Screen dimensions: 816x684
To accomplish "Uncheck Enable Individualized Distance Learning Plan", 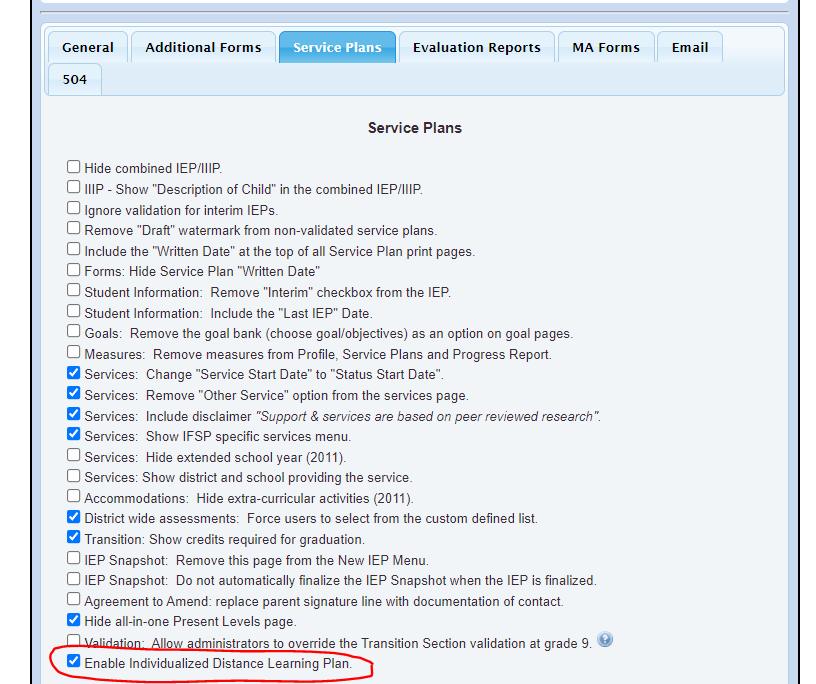I will coord(73,661).
